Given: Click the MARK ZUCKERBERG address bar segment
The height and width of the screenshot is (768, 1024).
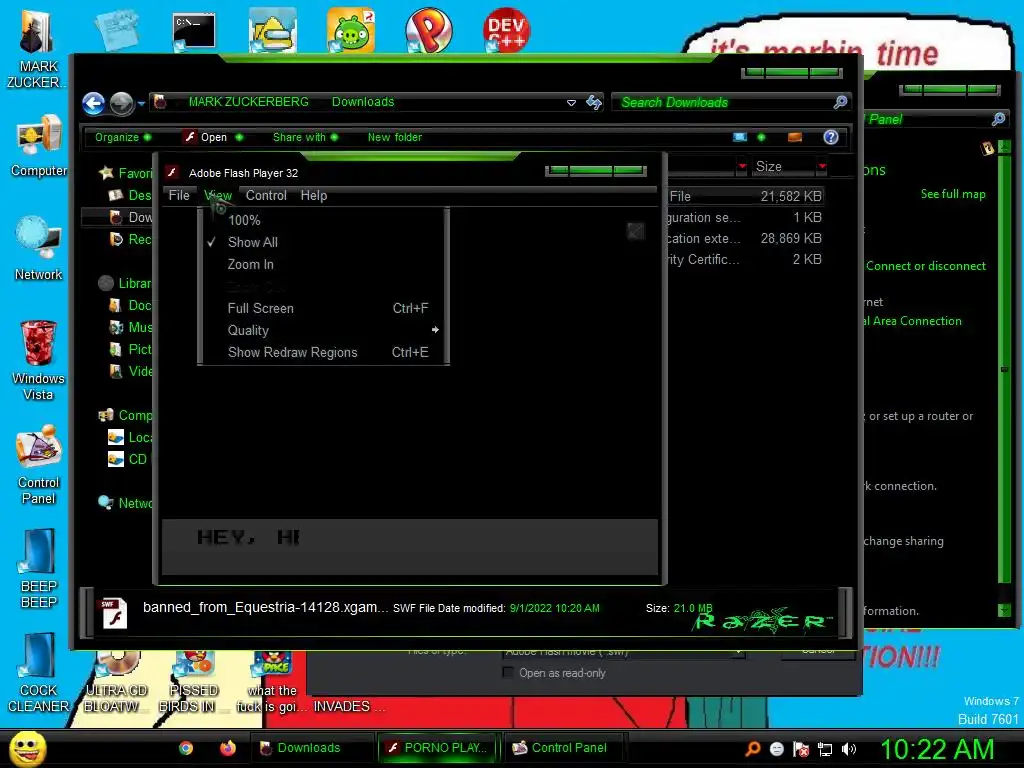Looking at the screenshot, I should tap(248, 102).
